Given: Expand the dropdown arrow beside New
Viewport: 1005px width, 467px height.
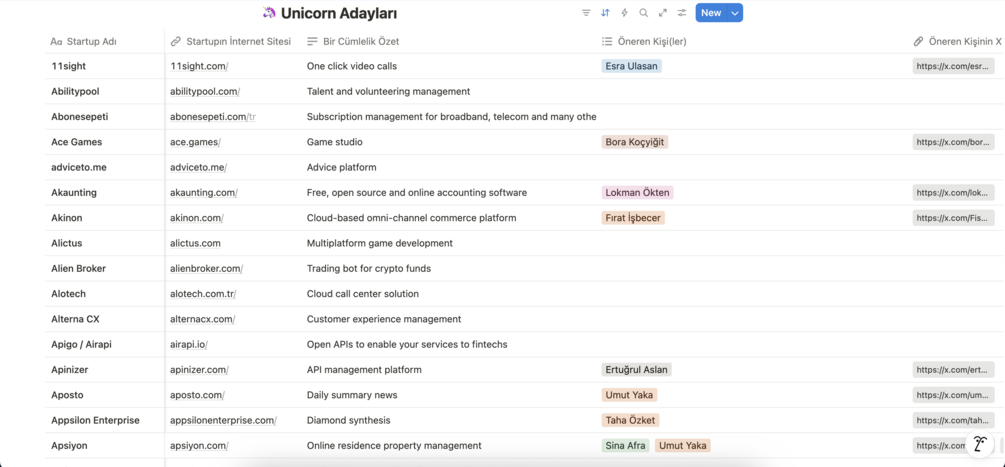Looking at the screenshot, I should [735, 13].
